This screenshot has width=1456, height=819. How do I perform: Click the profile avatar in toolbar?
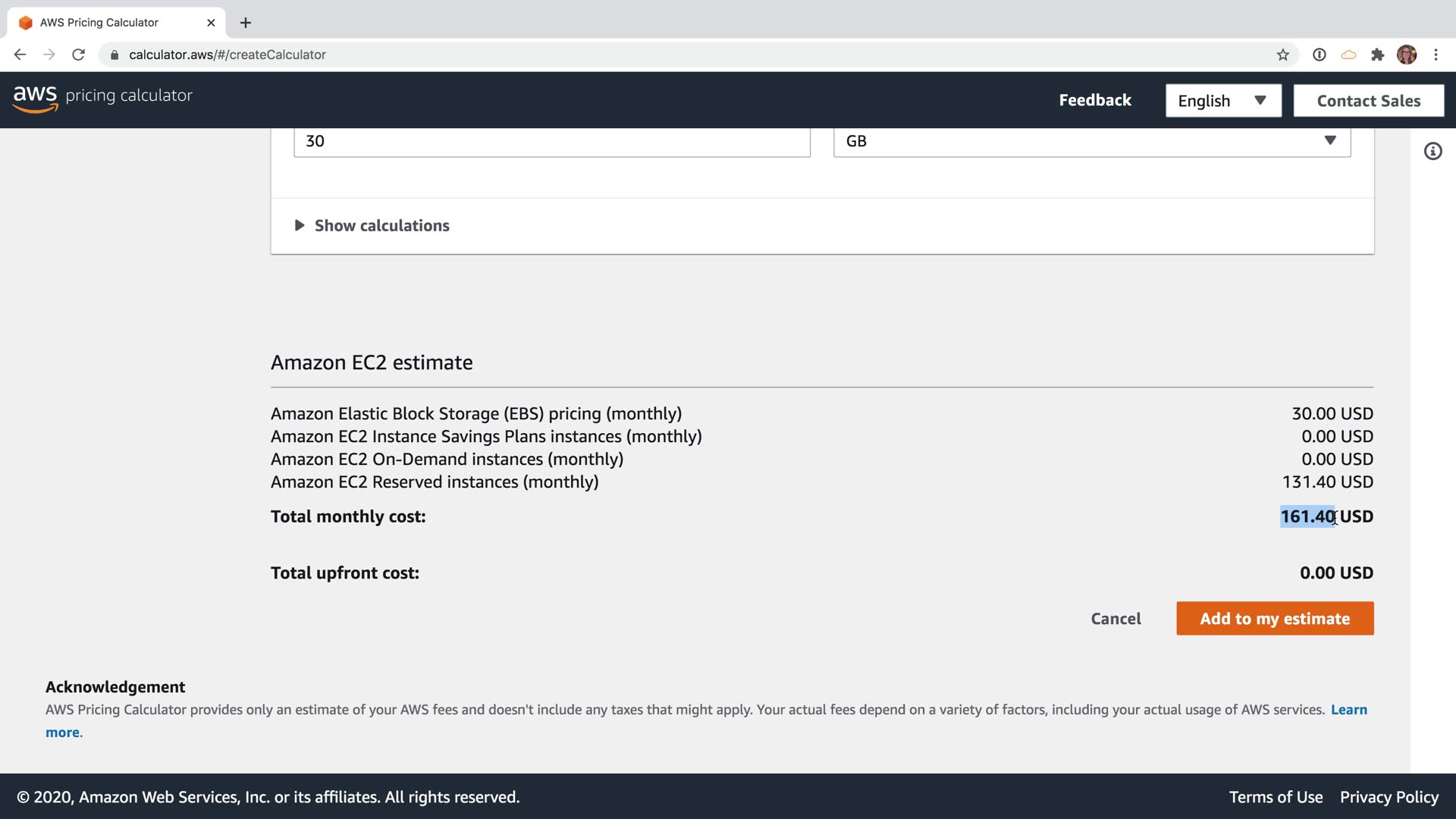(1407, 55)
